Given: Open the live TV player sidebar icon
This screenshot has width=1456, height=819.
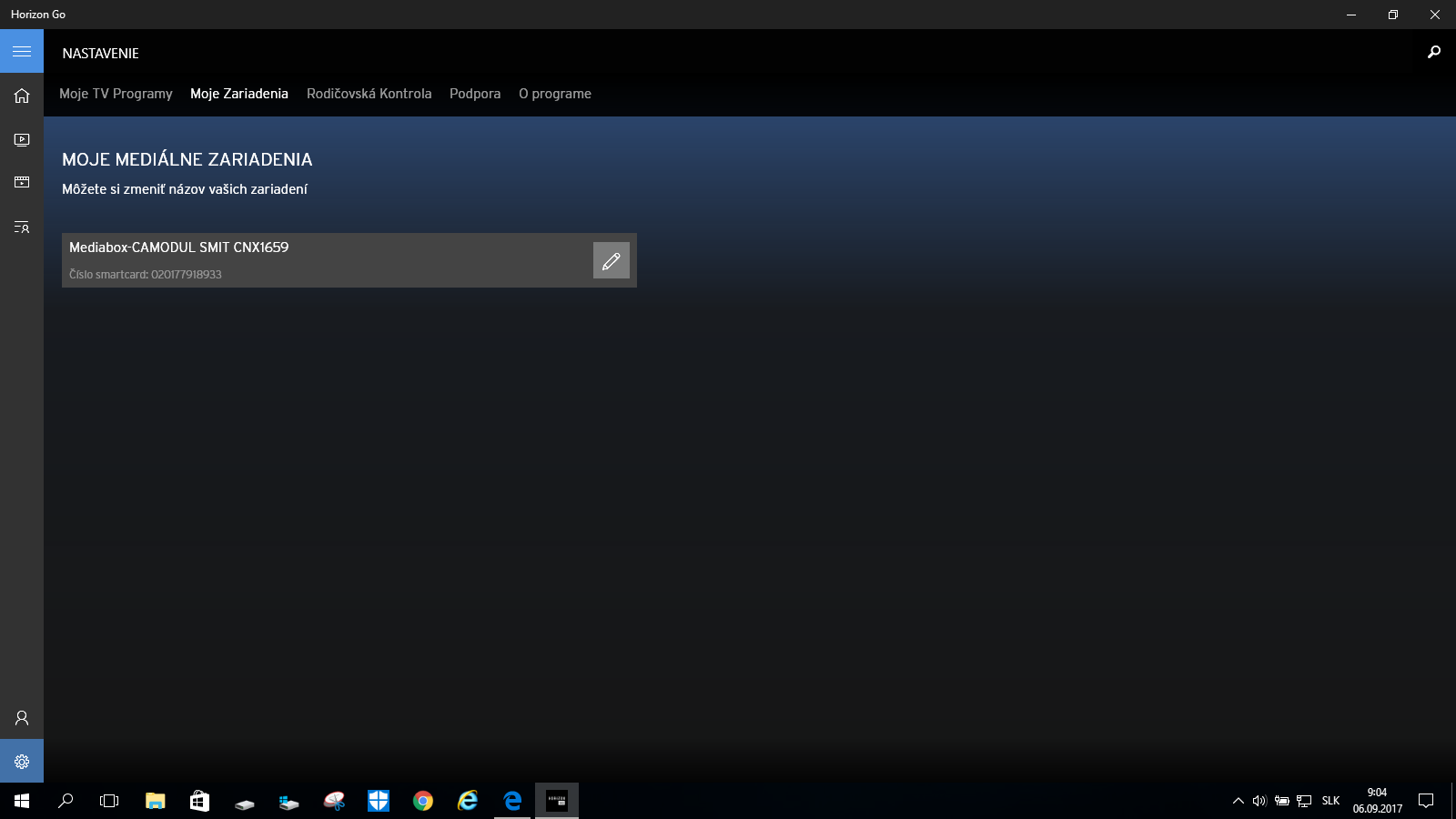Looking at the screenshot, I should 22,139.
